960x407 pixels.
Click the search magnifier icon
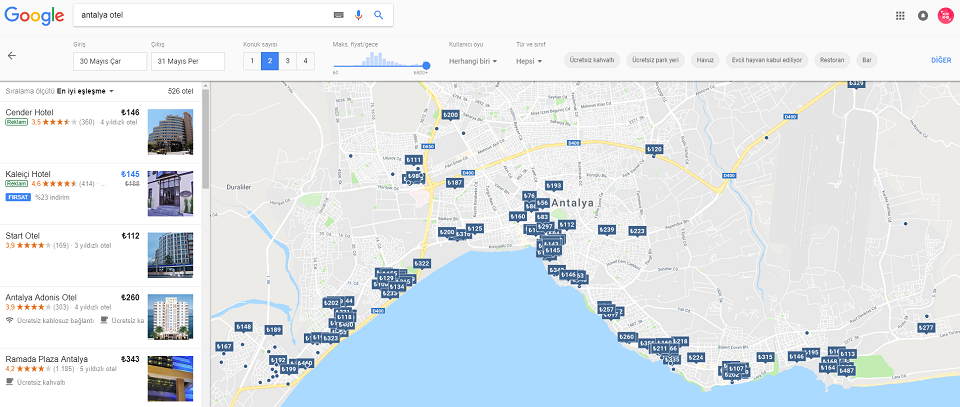coord(378,15)
